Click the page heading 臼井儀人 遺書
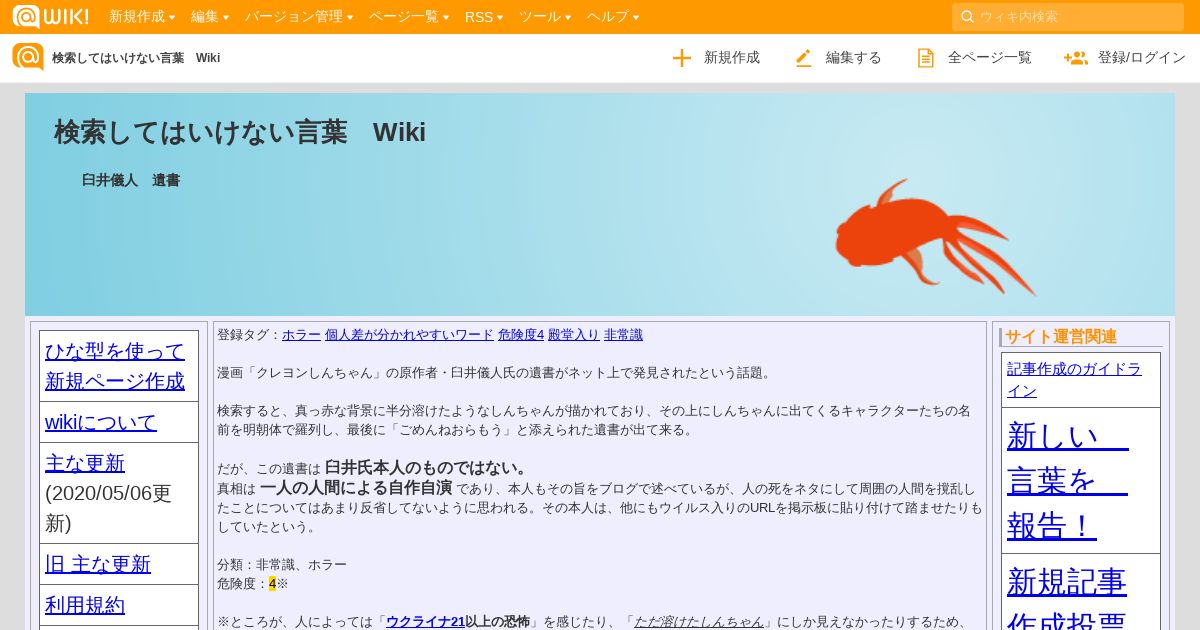The height and width of the screenshot is (630, 1200). (131, 181)
